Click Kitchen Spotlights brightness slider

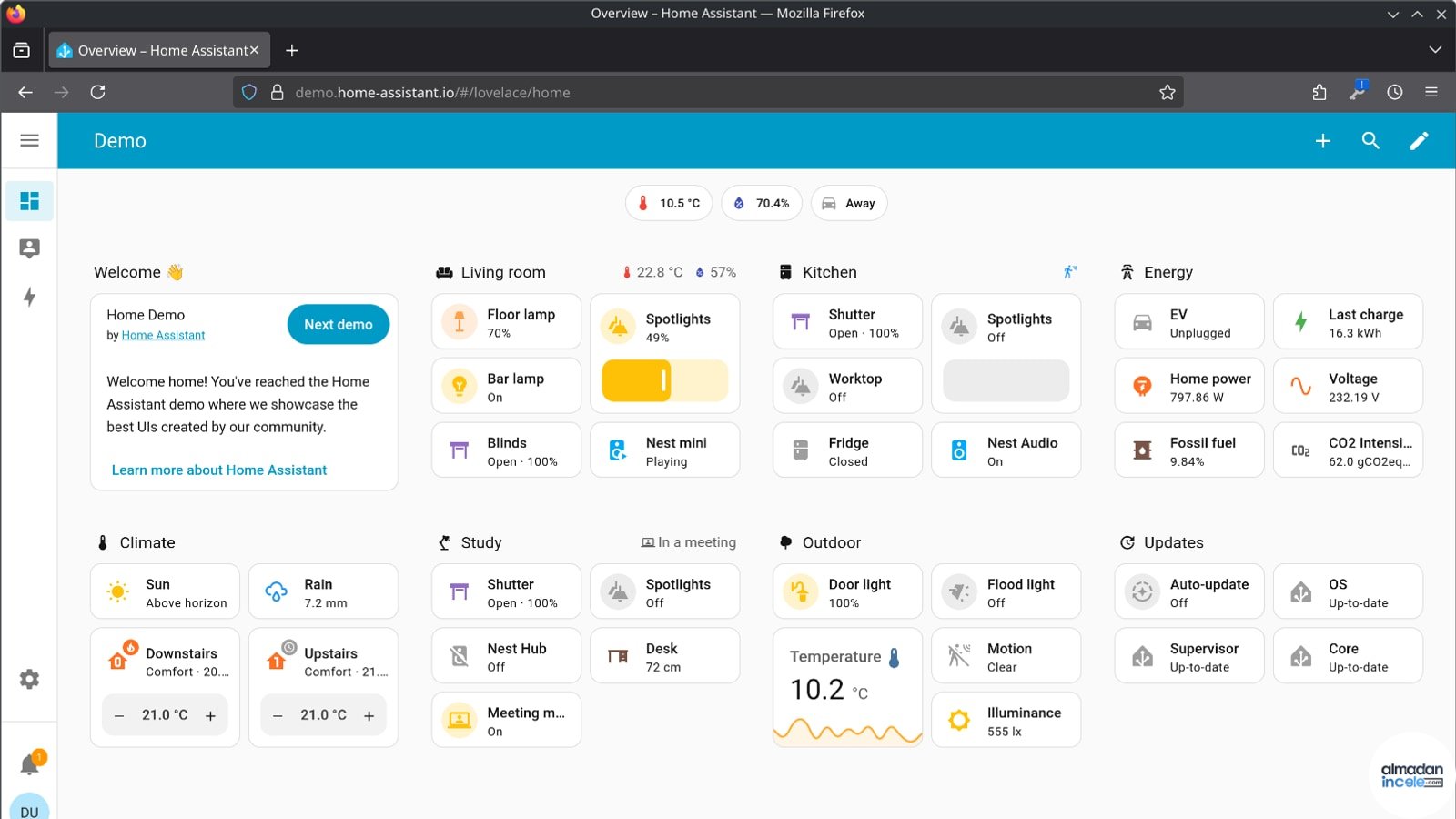coord(1006,380)
